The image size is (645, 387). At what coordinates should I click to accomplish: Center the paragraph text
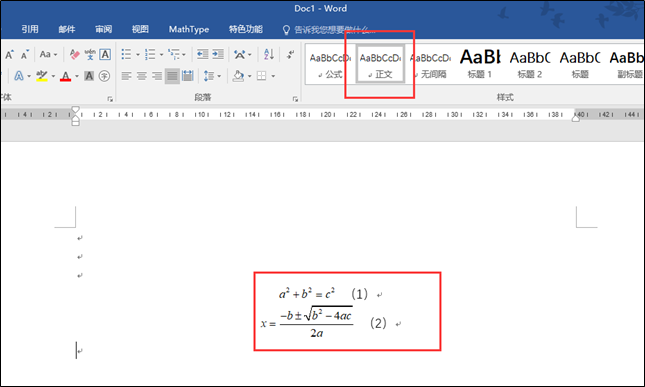(x=142, y=76)
